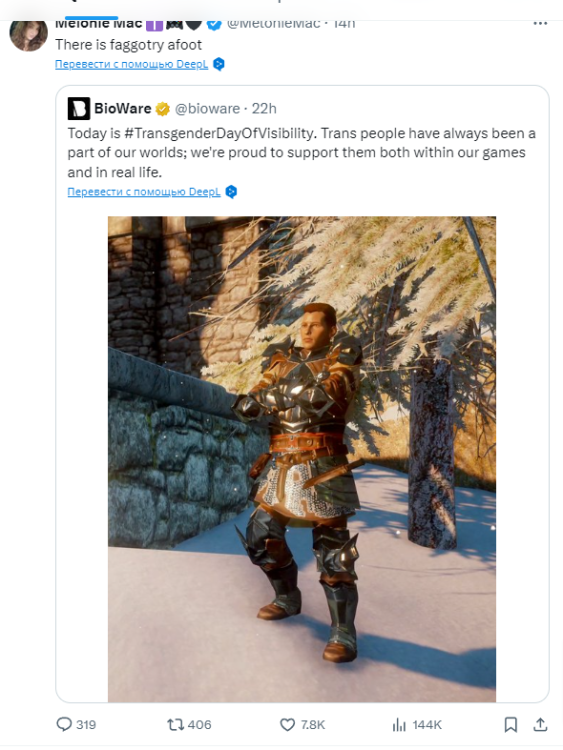Open the #TransgenderDayOfVisibility hashtag
The width and height of the screenshot is (563, 750).
(x=220, y=133)
